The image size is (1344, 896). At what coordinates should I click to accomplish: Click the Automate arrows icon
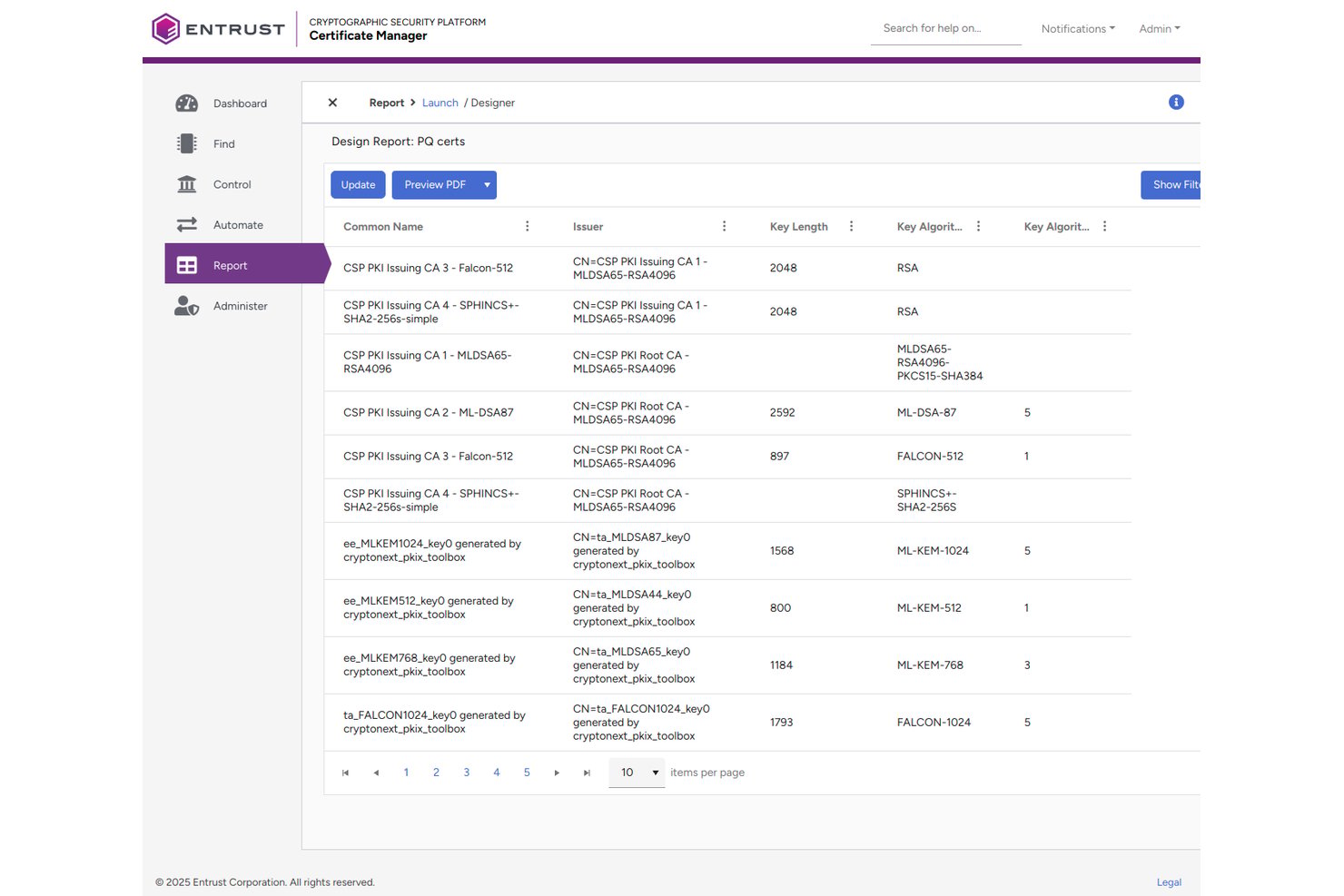[x=187, y=224]
